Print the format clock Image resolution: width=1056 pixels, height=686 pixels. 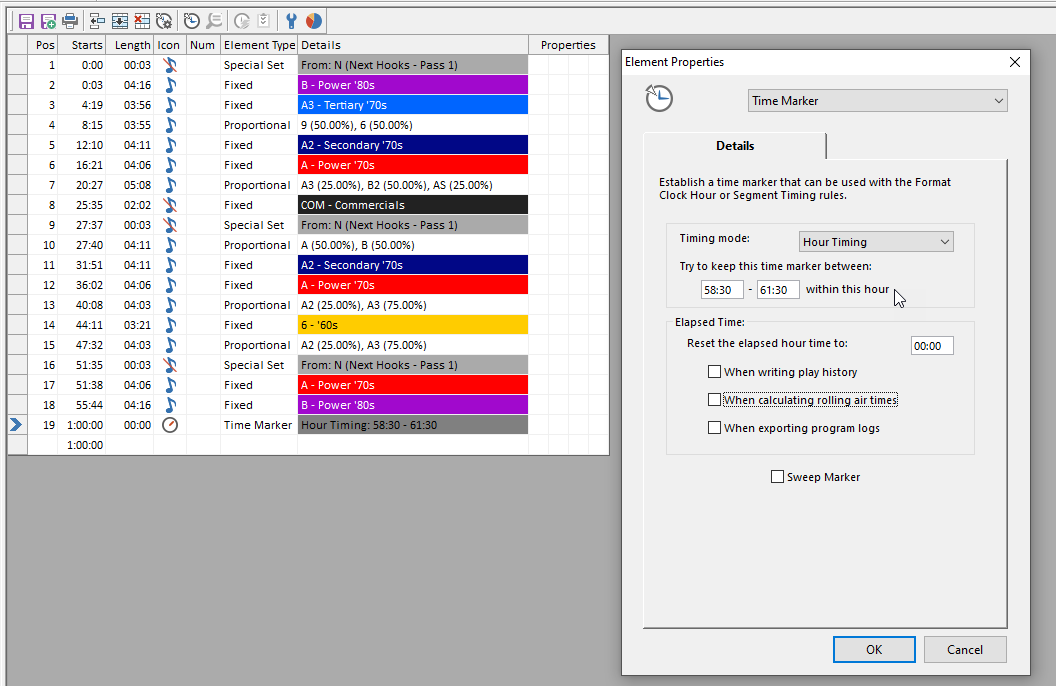[70, 22]
